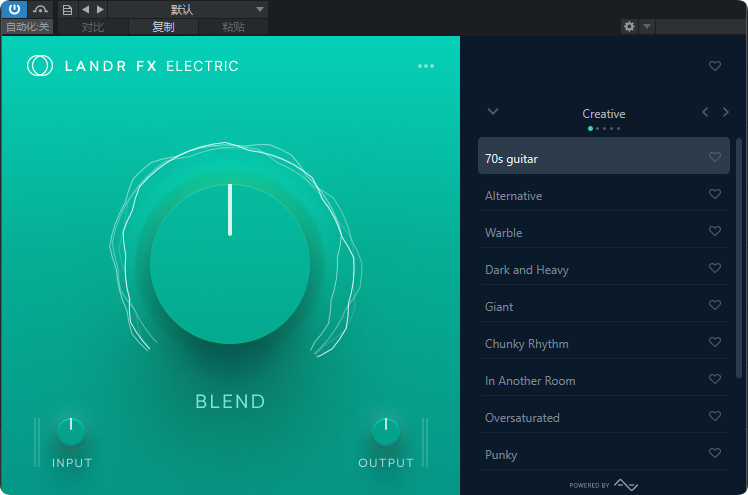Click the first category page dot
This screenshot has width=748, height=495.
pyautogui.click(x=591, y=128)
